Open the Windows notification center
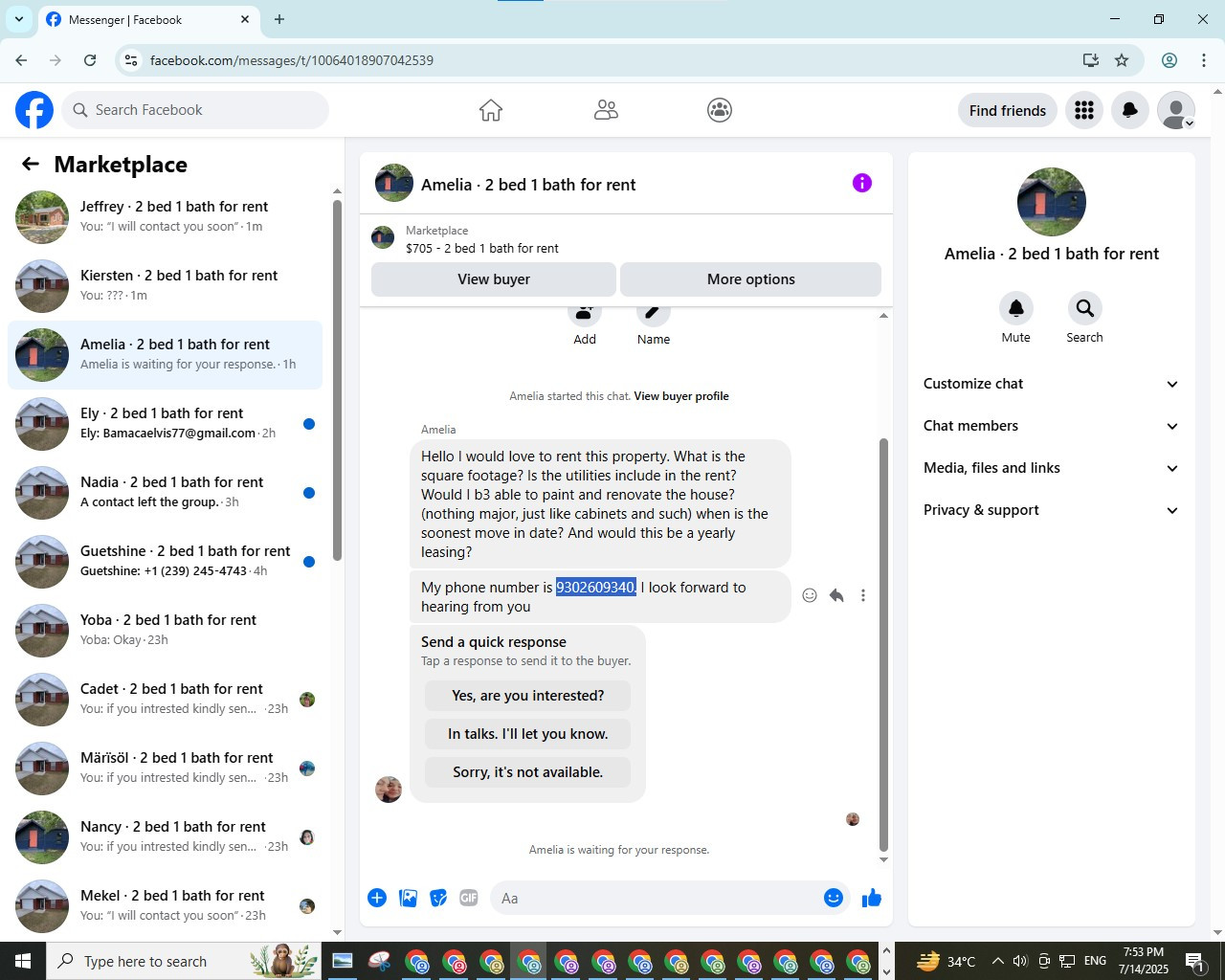The image size is (1225, 980). coord(1195,961)
